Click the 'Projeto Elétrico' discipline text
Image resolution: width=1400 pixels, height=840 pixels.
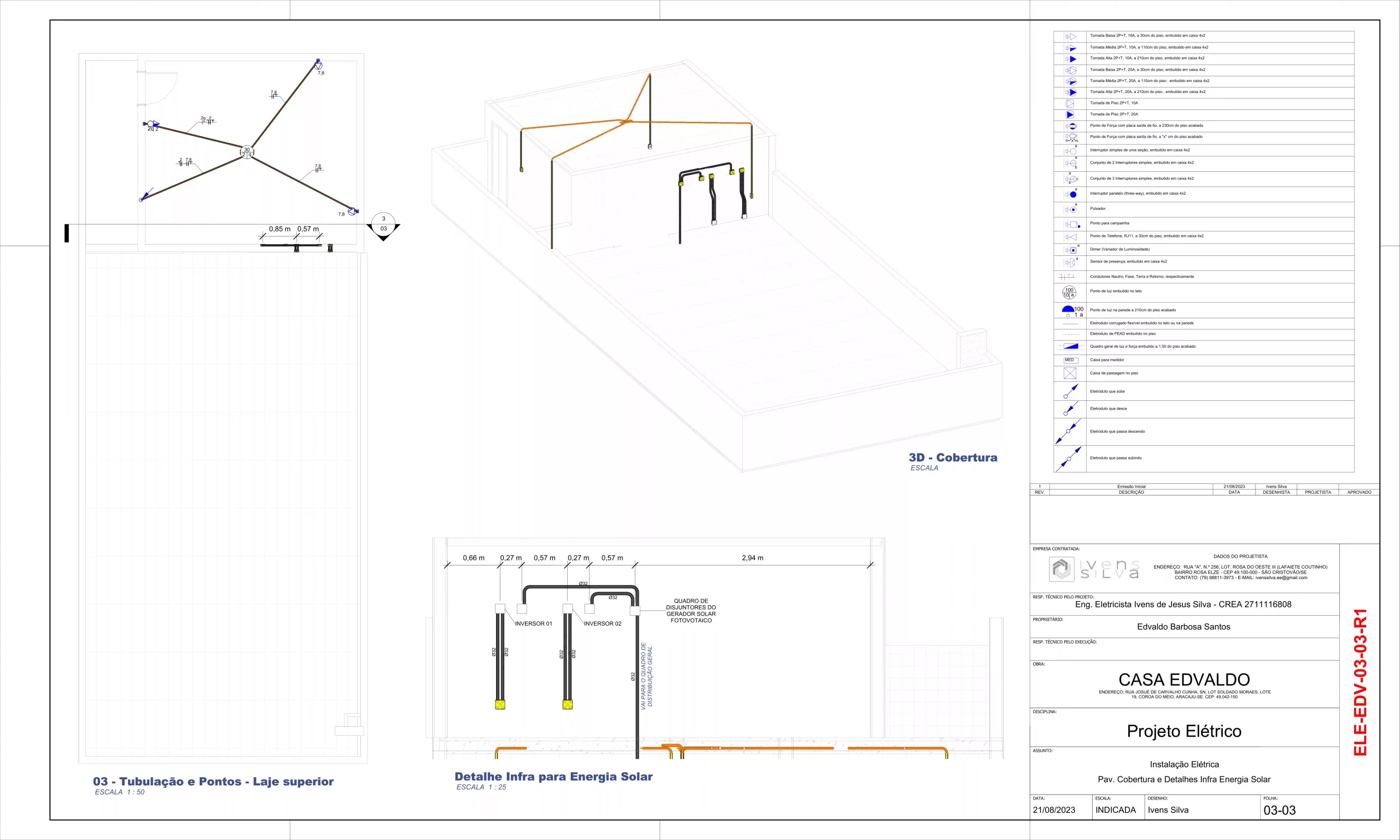click(x=1184, y=731)
